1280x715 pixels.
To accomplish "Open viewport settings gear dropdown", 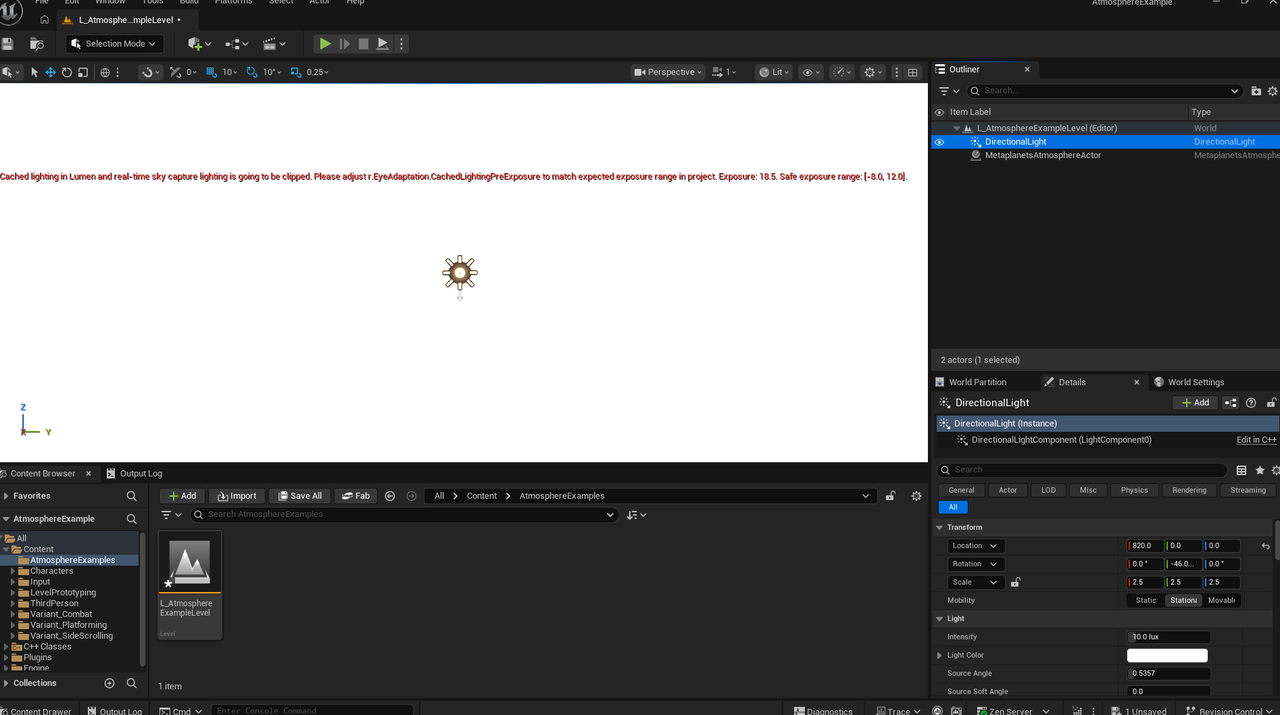I will (x=873, y=72).
